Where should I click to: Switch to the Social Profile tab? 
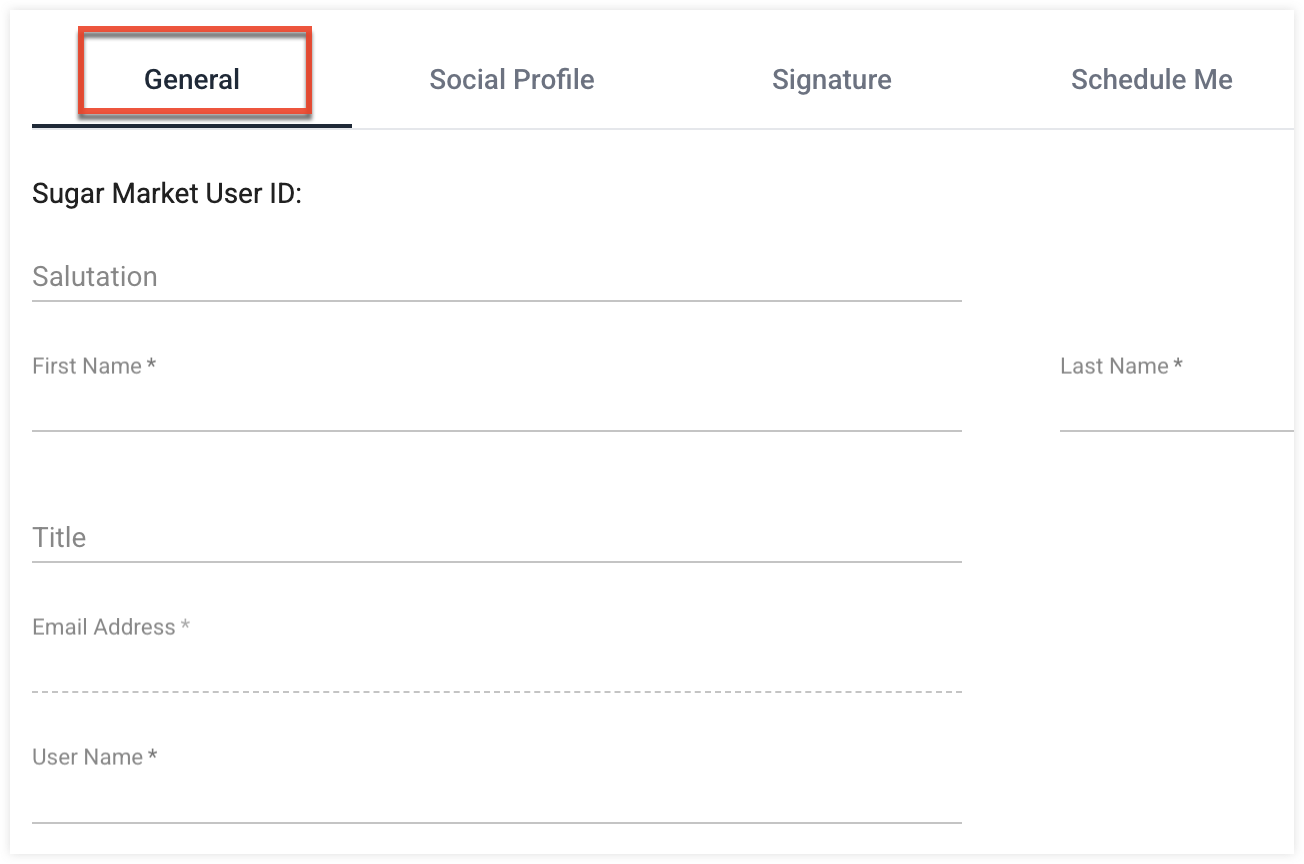(512, 80)
